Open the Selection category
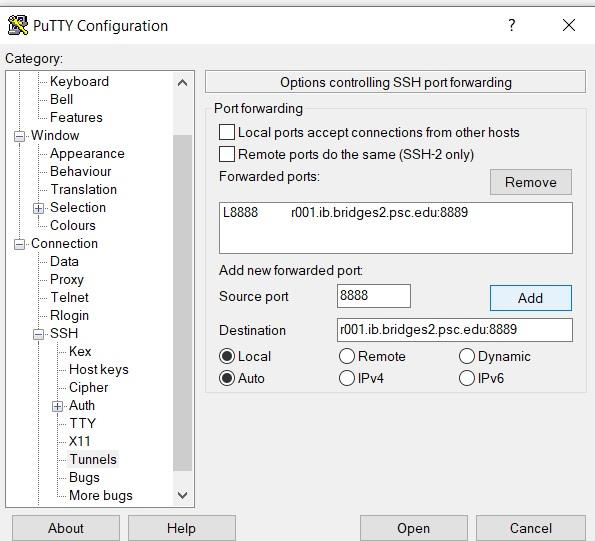595x541 pixels. (x=78, y=208)
